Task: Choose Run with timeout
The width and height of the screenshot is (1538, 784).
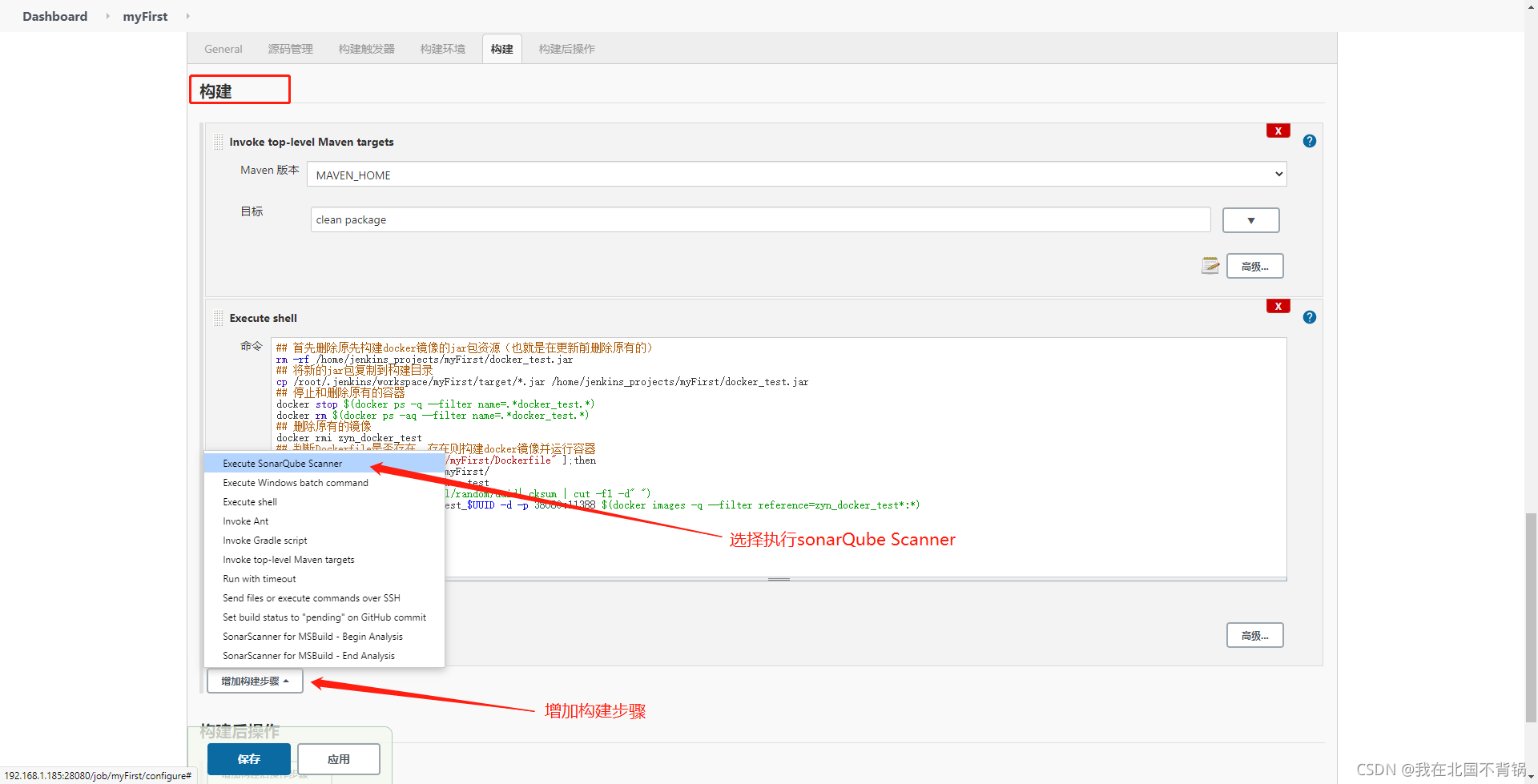Action: point(324,579)
